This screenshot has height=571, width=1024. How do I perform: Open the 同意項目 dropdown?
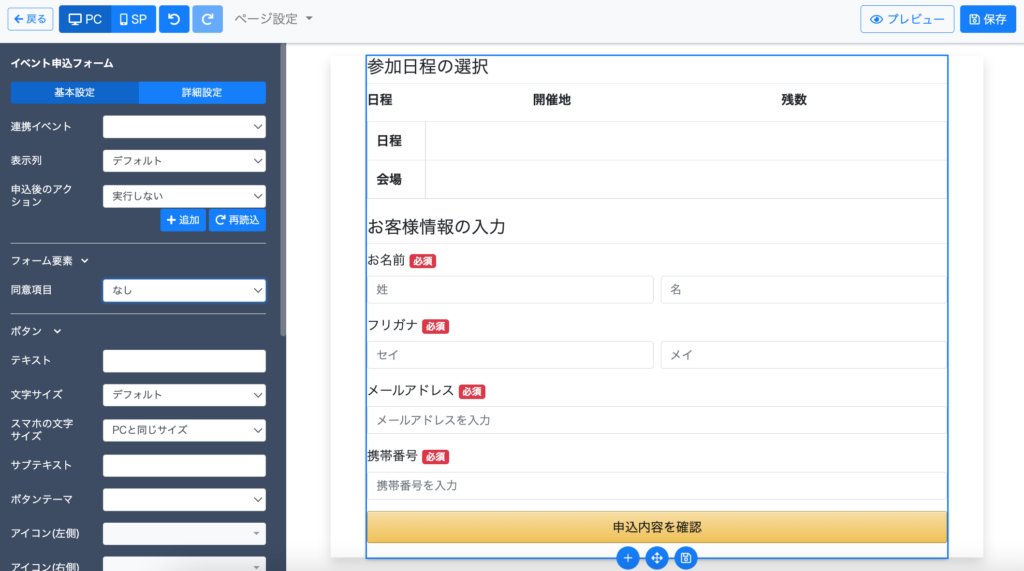point(184,290)
